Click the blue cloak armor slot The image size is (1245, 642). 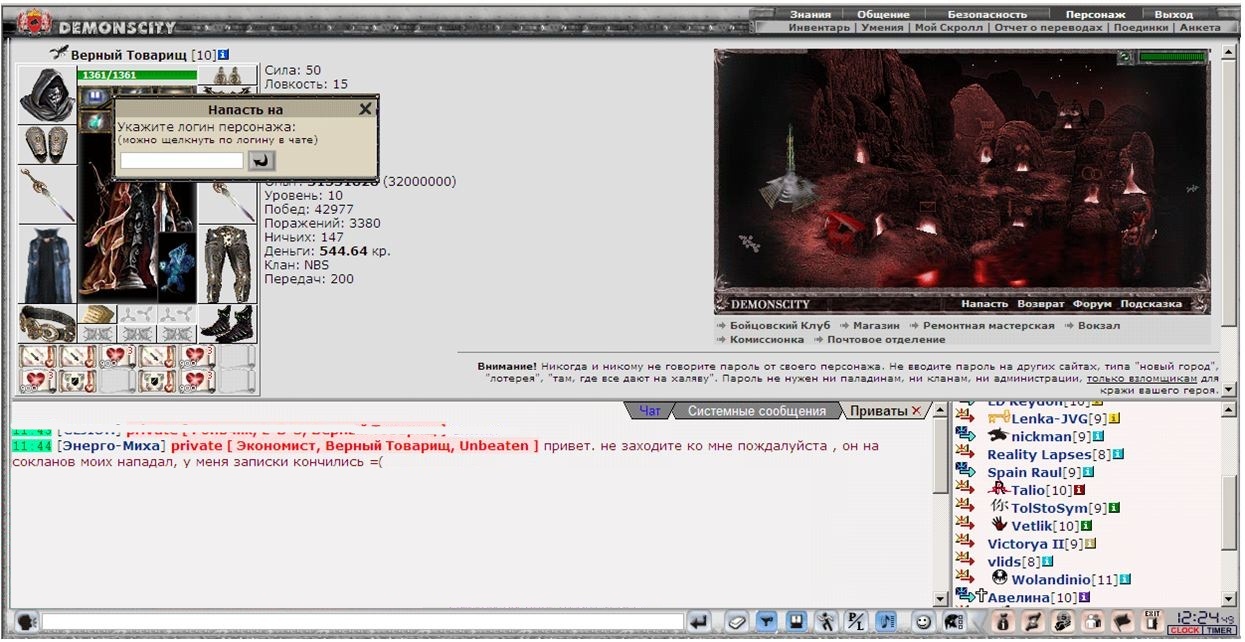(47, 264)
